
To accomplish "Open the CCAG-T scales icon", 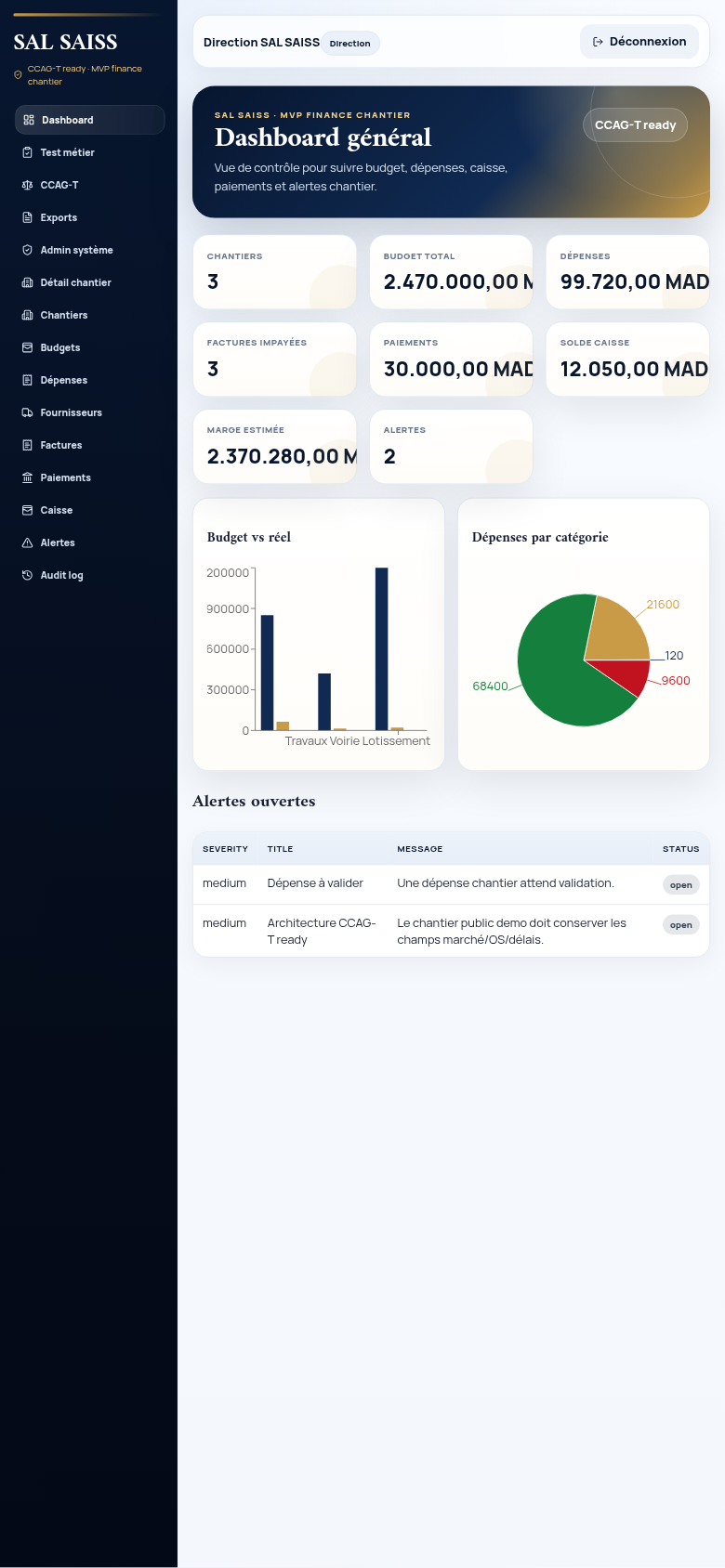I will tap(28, 185).
